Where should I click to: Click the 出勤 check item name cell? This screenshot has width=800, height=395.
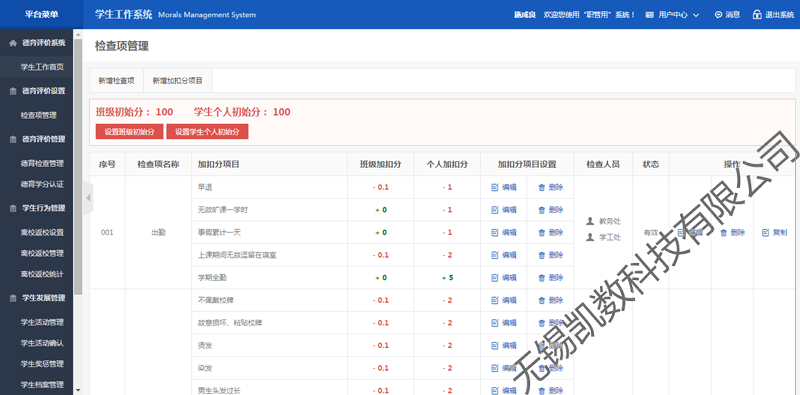158,232
